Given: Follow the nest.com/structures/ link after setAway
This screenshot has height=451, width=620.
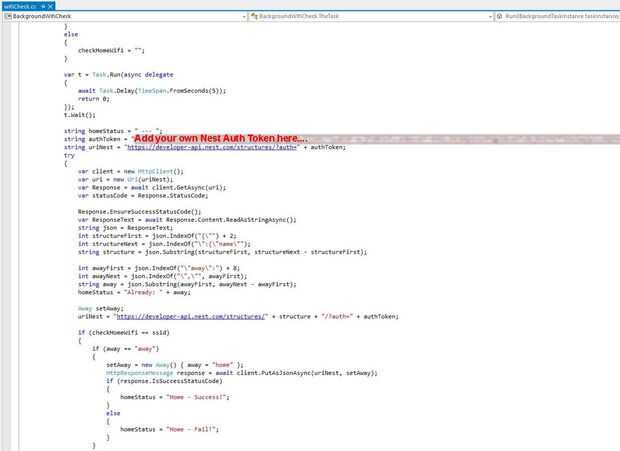Looking at the screenshot, I should click(x=191, y=316).
